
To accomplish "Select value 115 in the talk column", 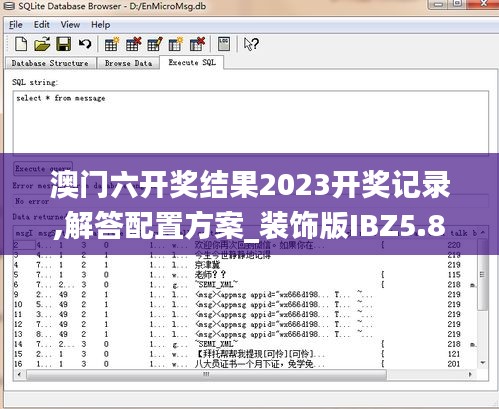I will (454, 275).
